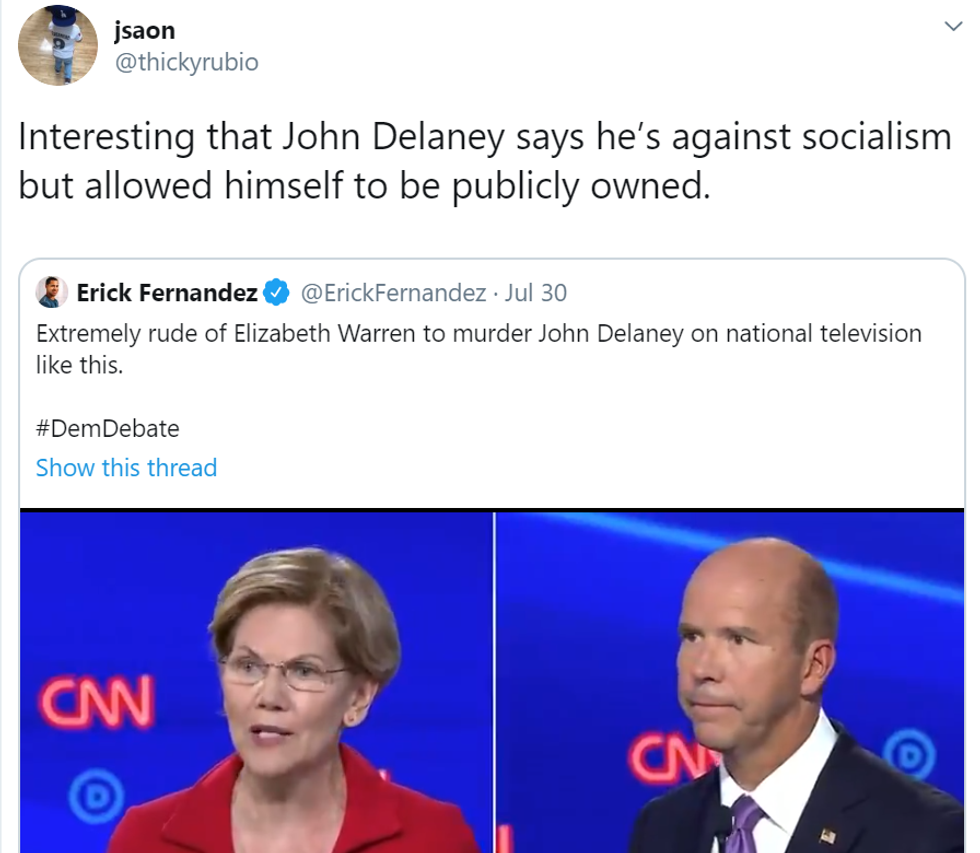Click the #DemDebate hashtag
Image resolution: width=980 pixels, height=853 pixels.
(107, 429)
